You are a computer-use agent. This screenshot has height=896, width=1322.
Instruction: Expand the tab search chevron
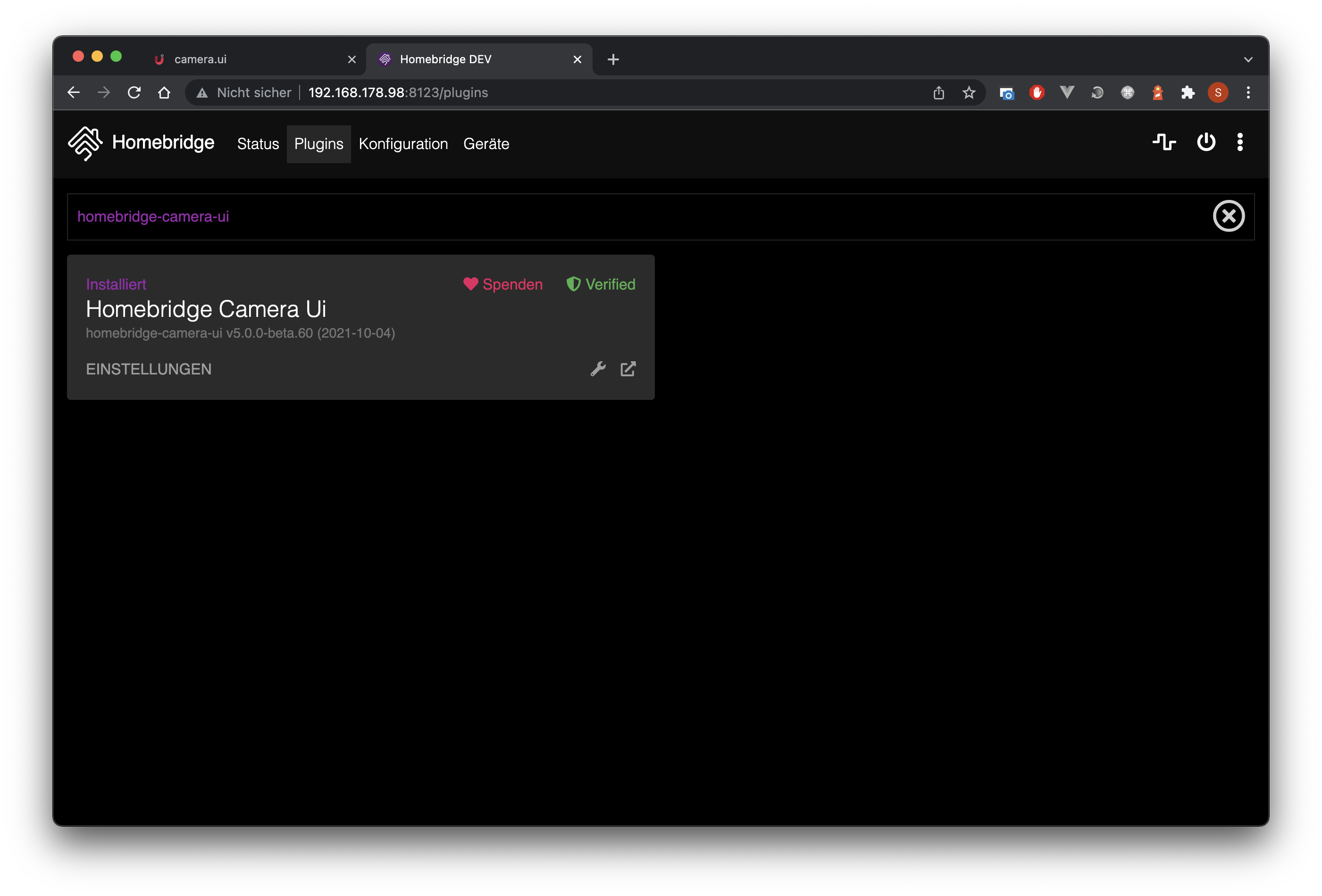(1248, 59)
